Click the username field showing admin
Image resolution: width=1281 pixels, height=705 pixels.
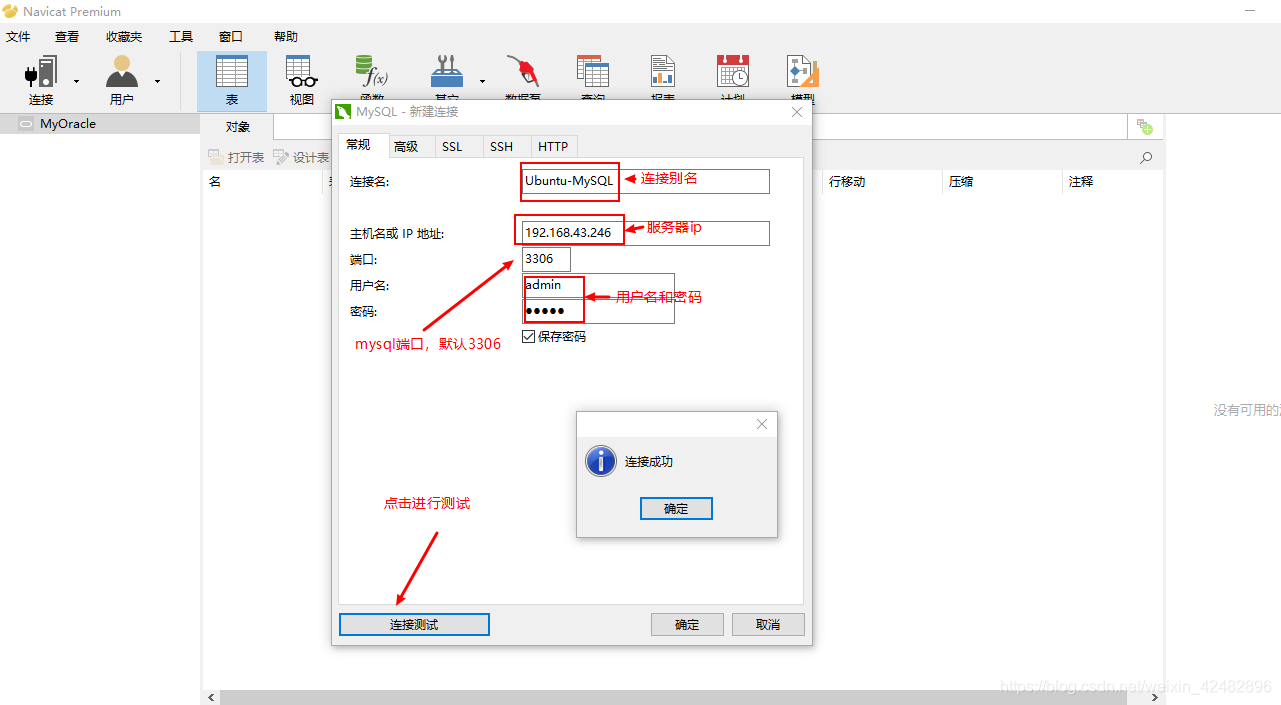pyautogui.click(x=598, y=285)
